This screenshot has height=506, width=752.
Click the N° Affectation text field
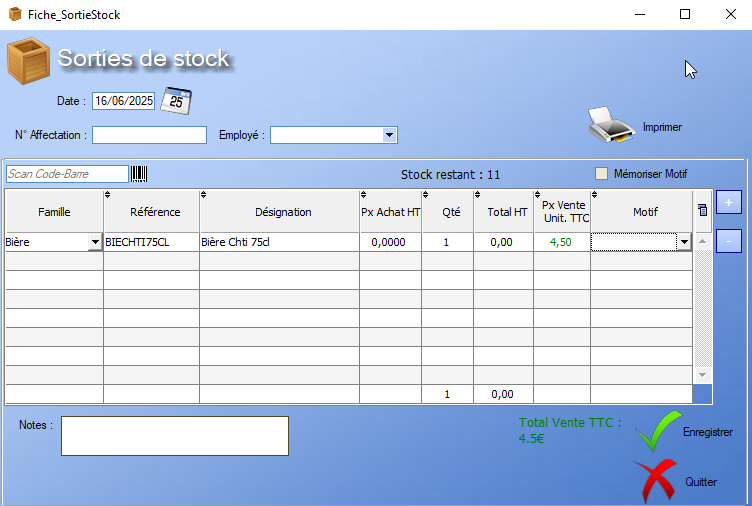pos(149,135)
